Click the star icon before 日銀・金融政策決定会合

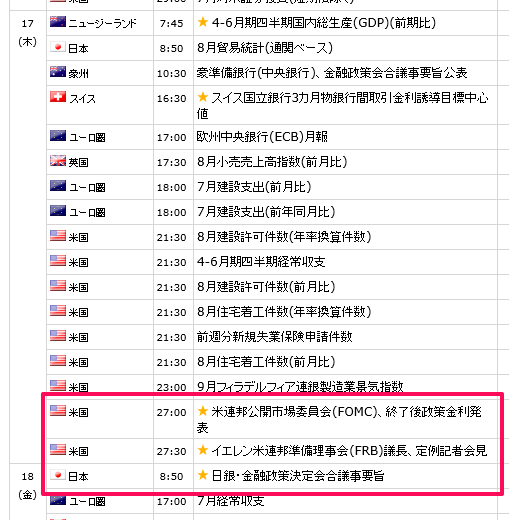[x=203, y=475]
